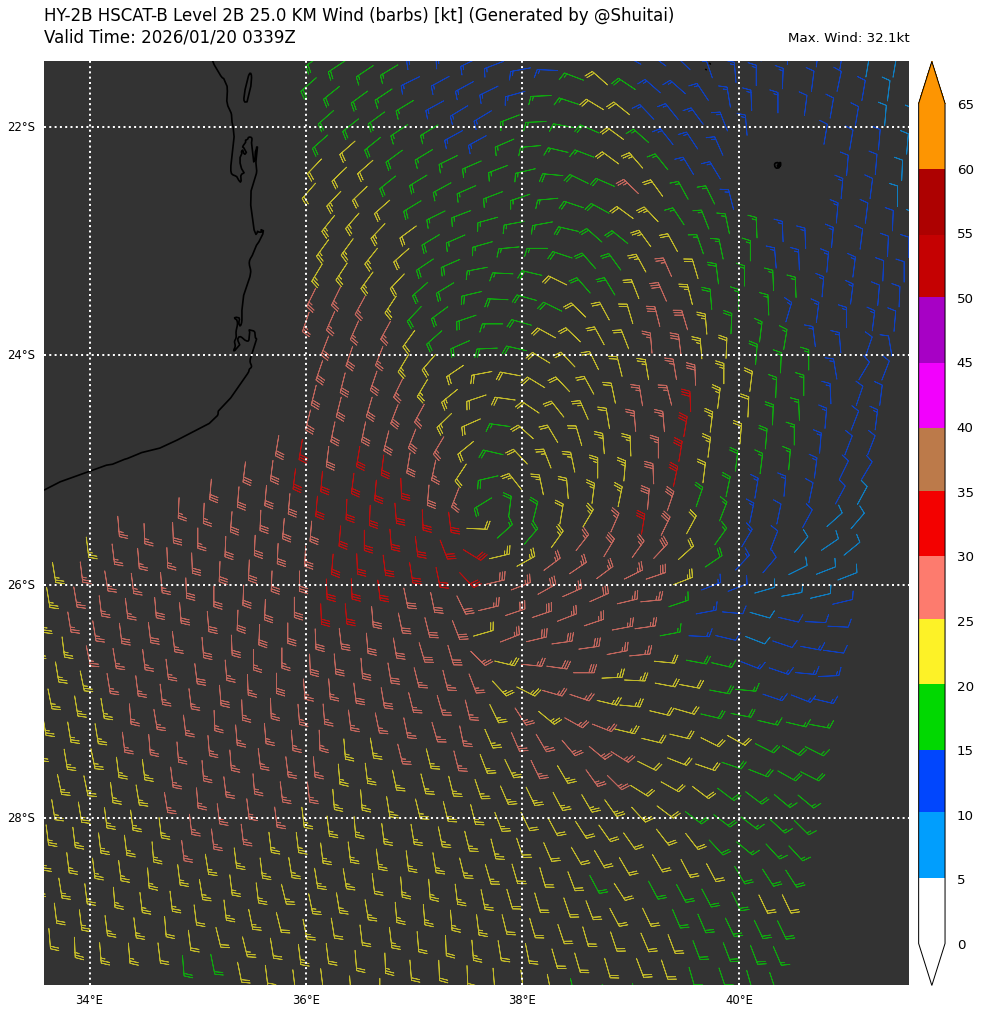The image size is (981, 1014).
Task: Select the 26°S latitude tick label
Action: coord(21,585)
